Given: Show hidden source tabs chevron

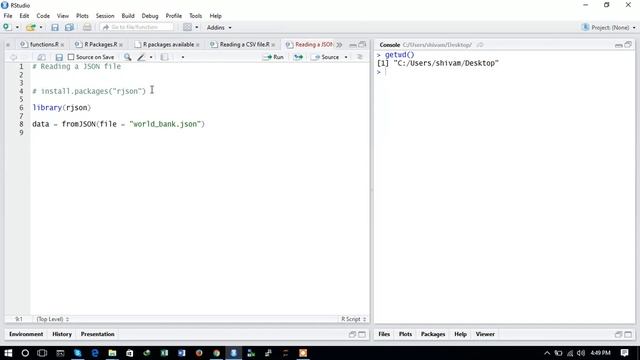Looking at the screenshot, I should (339, 45).
